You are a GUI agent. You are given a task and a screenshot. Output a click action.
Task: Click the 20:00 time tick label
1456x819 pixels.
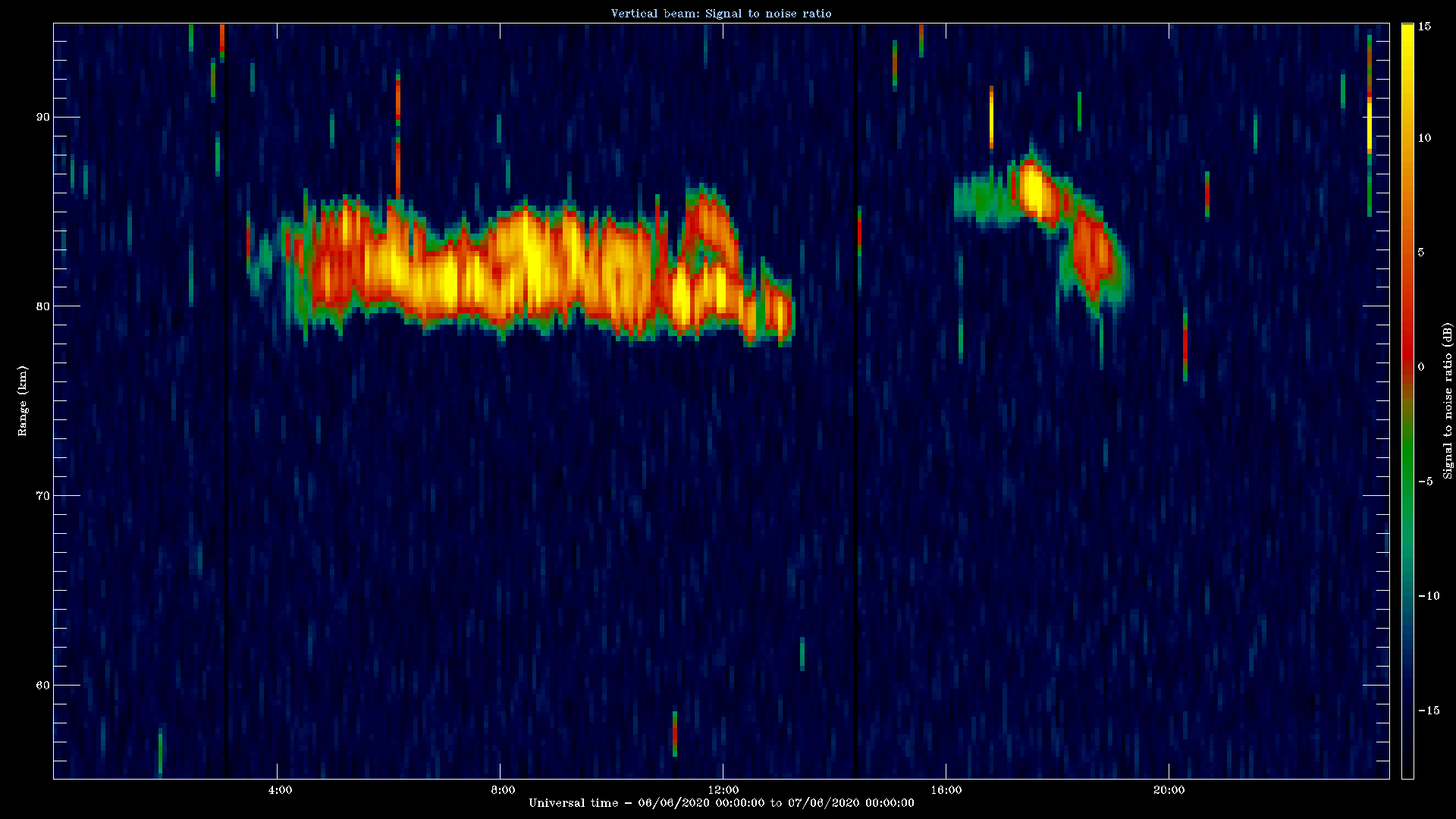(x=1169, y=790)
